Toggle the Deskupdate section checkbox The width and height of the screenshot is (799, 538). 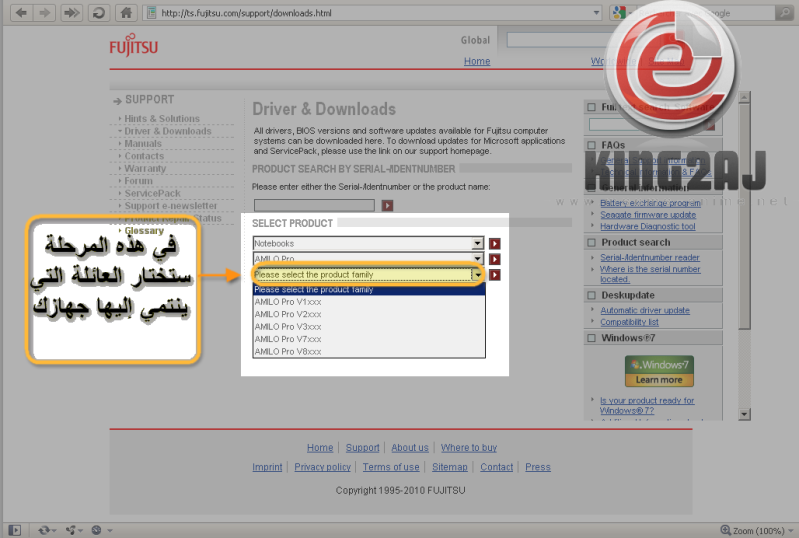[591, 296]
